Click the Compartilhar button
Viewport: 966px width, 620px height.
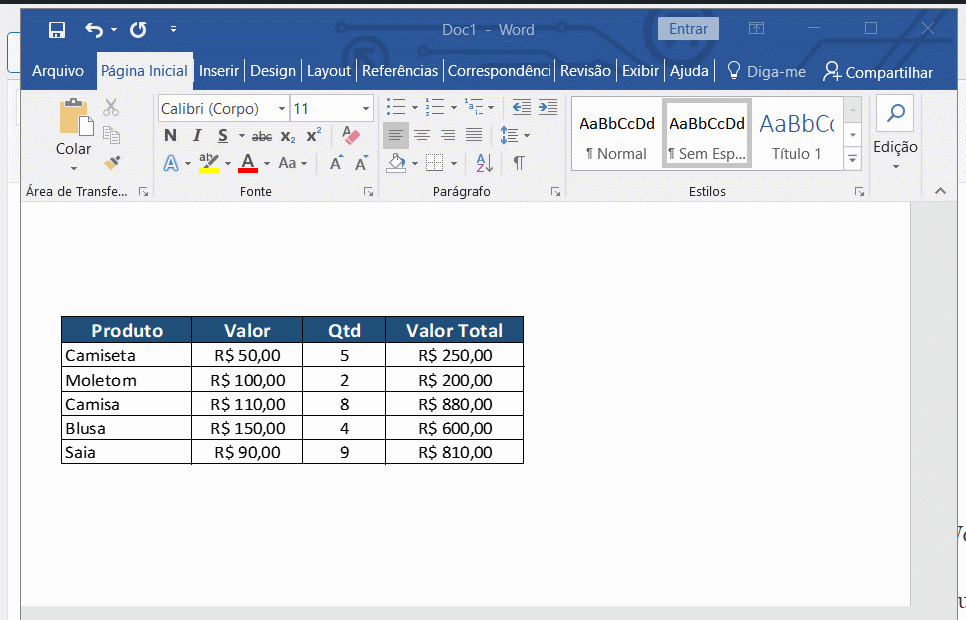pyautogui.click(x=877, y=72)
